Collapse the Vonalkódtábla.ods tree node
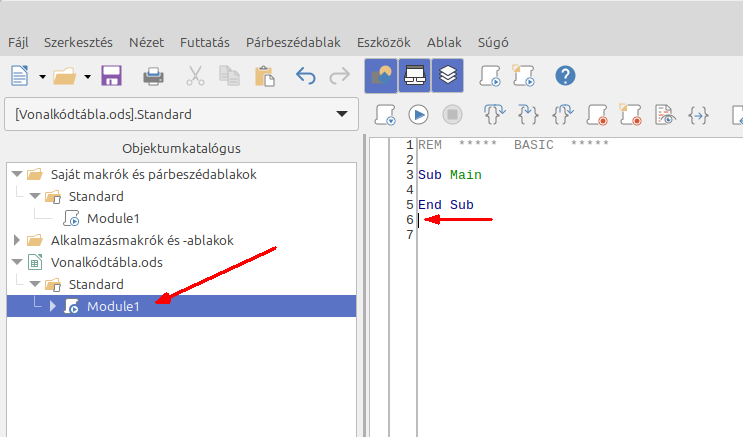Viewport: 743px width, 437px height. pyautogui.click(x=17, y=262)
